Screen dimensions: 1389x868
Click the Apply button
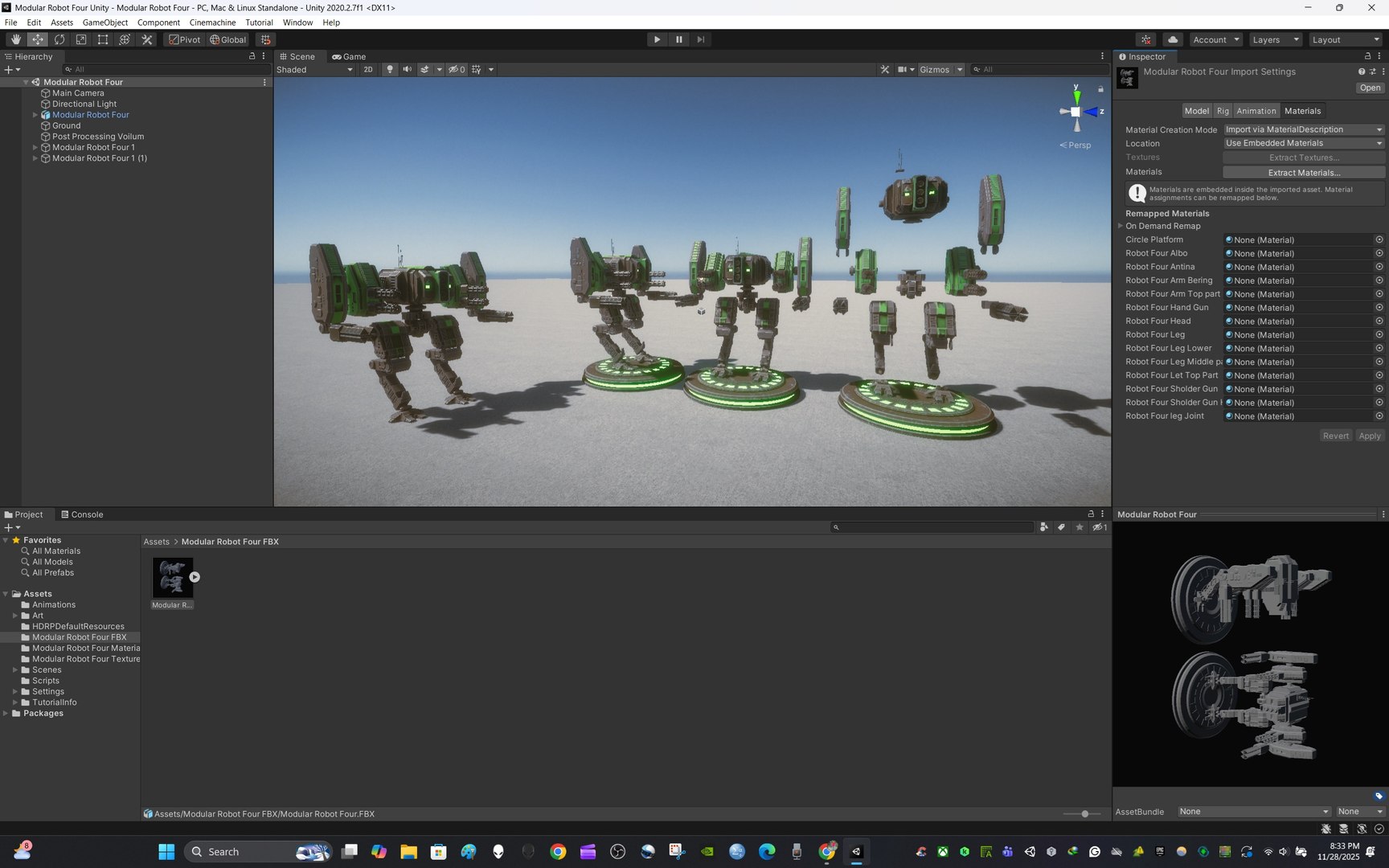pos(1369,436)
